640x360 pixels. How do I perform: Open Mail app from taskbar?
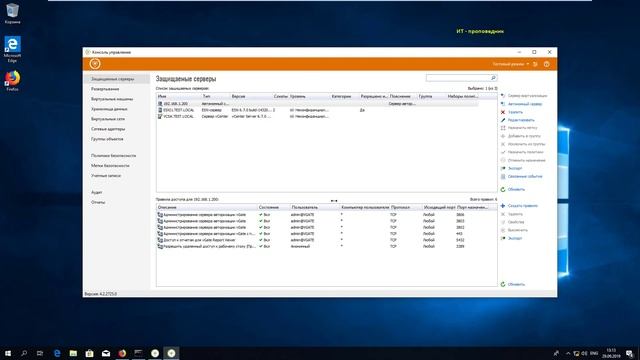(x=106, y=353)
